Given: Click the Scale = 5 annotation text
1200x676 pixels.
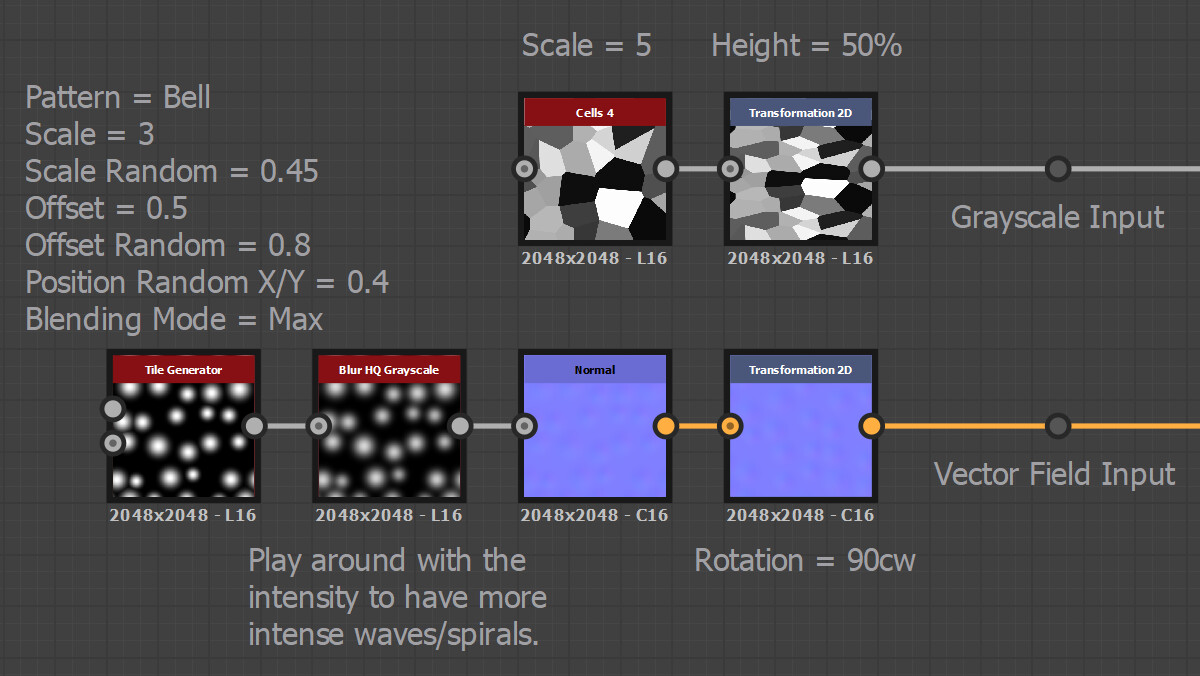Looking at the screenshot, I should [x=587, y=45].
